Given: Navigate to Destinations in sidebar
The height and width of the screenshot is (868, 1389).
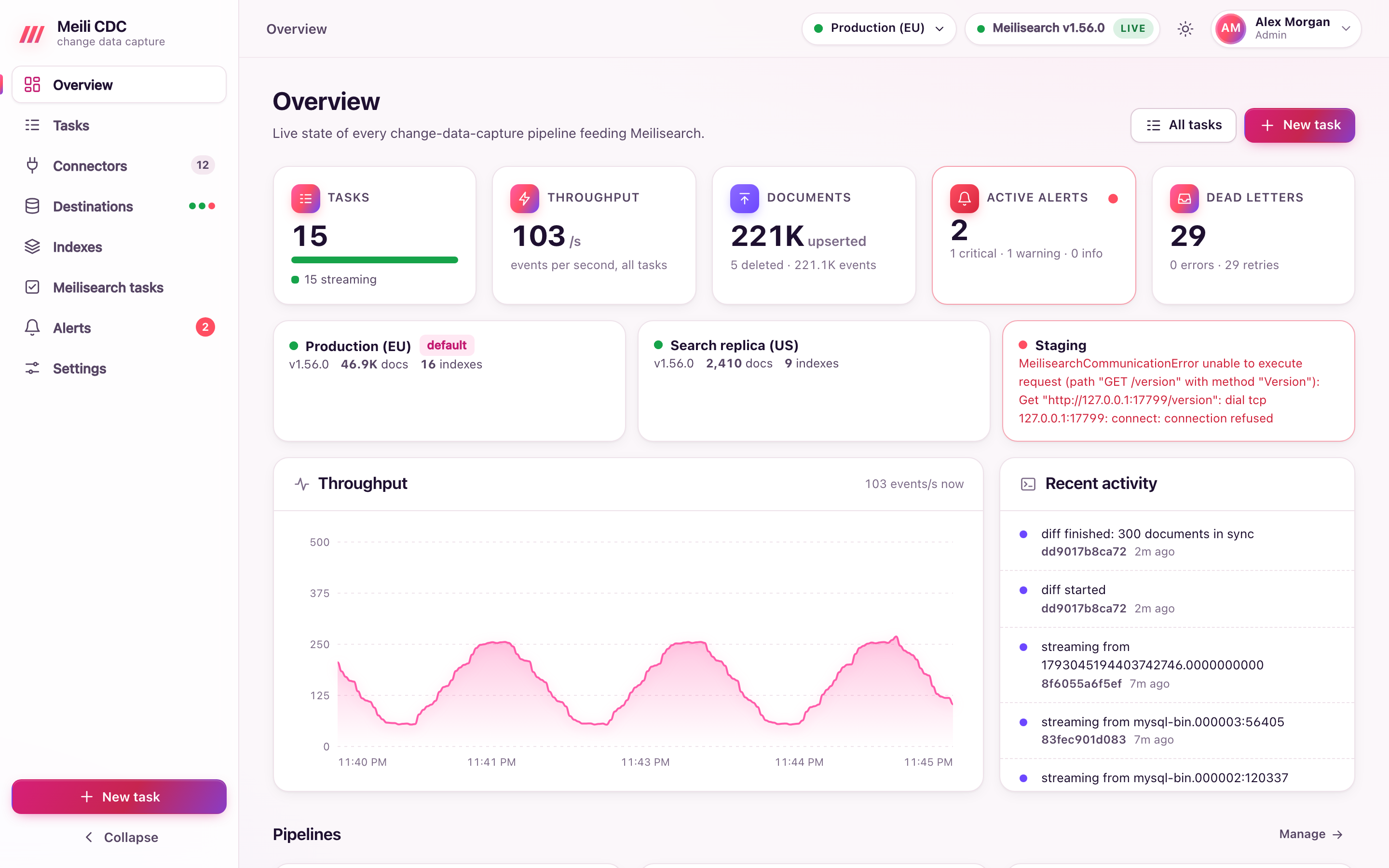Looking at the screenshot, I should (x=120, y=206).
